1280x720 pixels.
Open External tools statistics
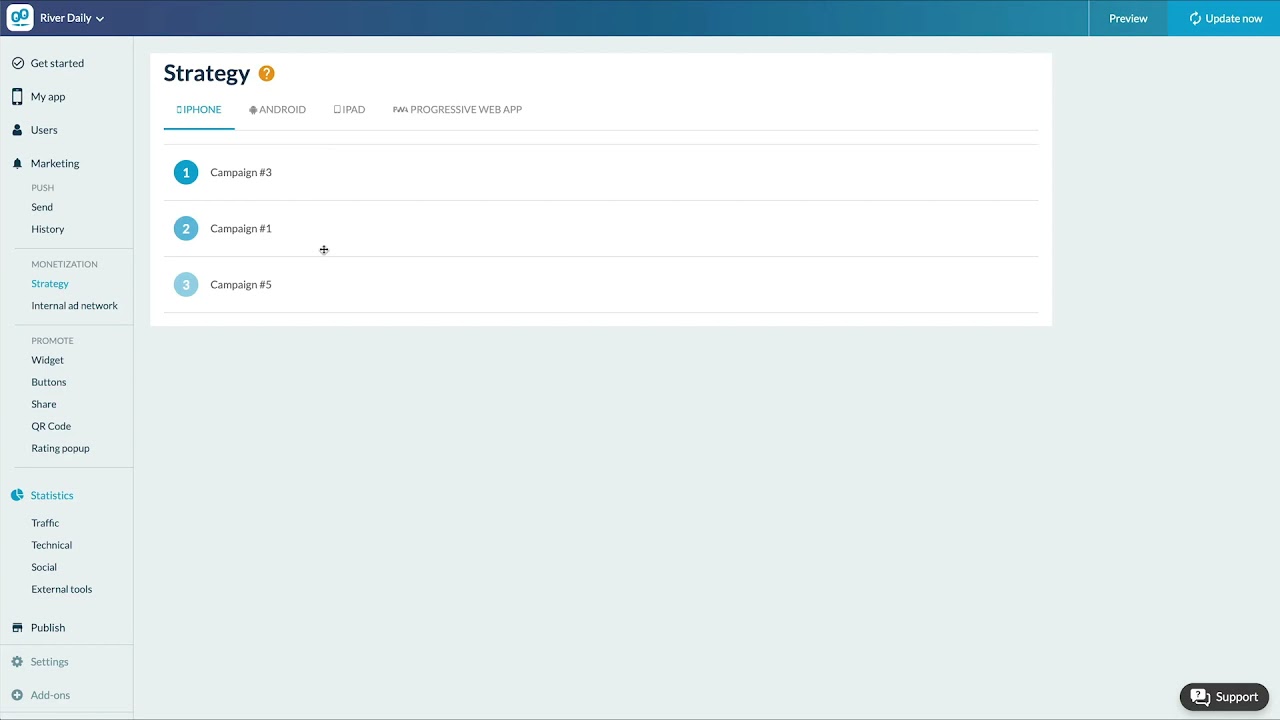click(x=61, y=589)
